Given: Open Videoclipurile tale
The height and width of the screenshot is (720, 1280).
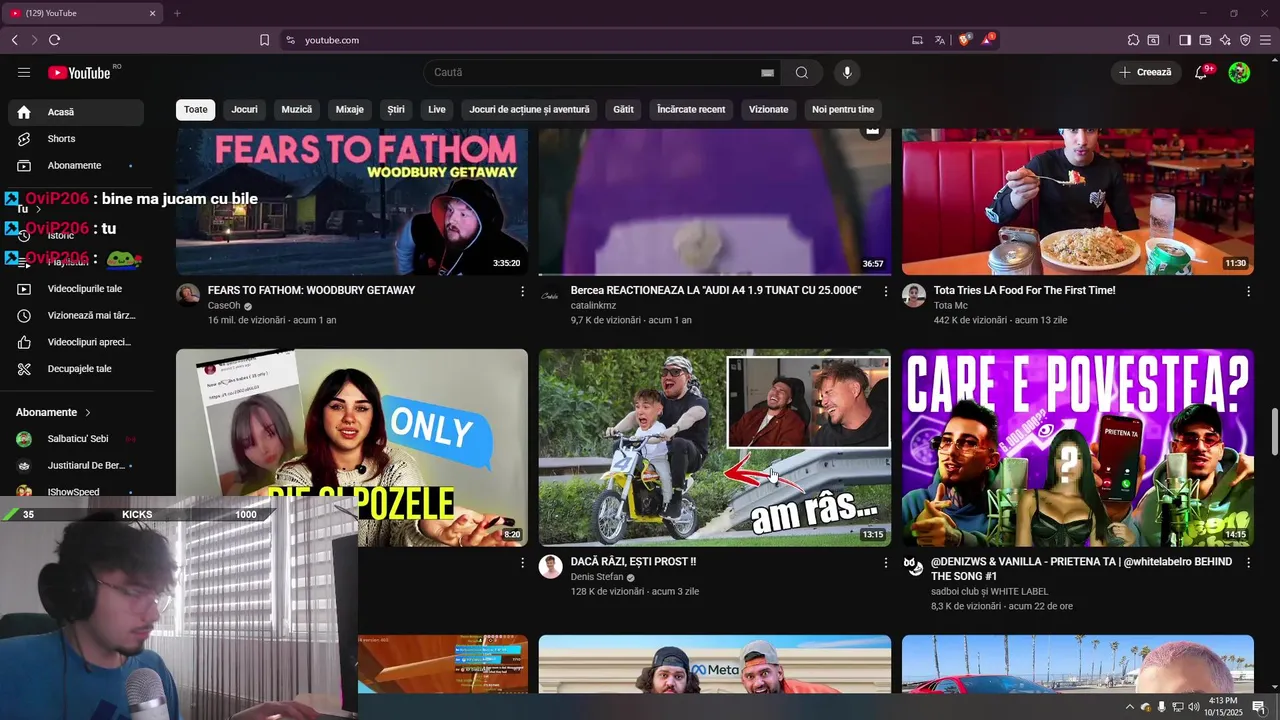Looking at the screenshot, I should pos(76,289).
